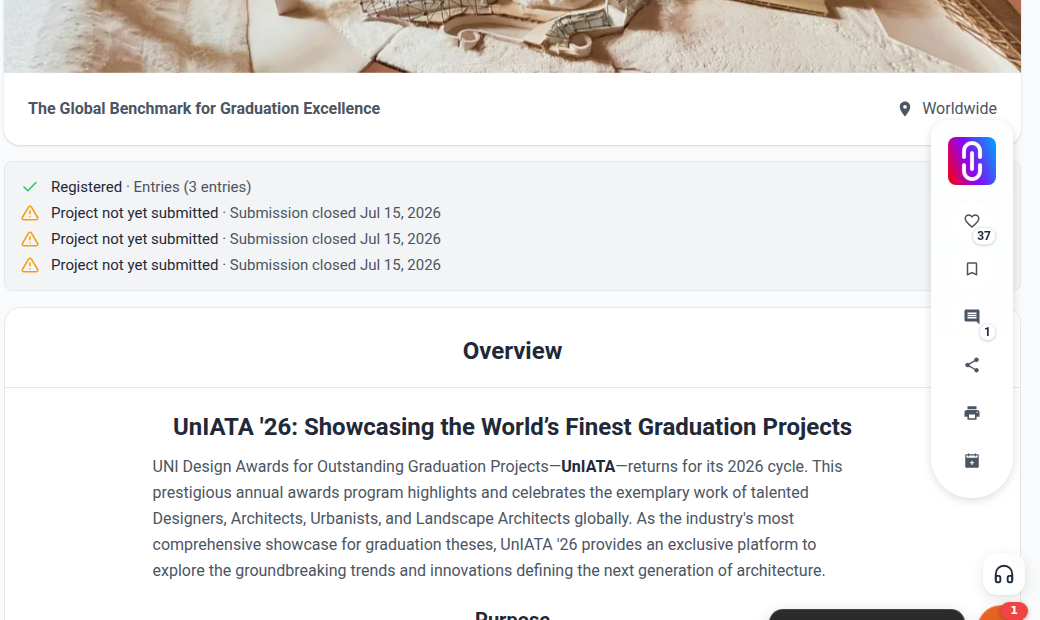Click the third warning triangle icon

[30, 265]
